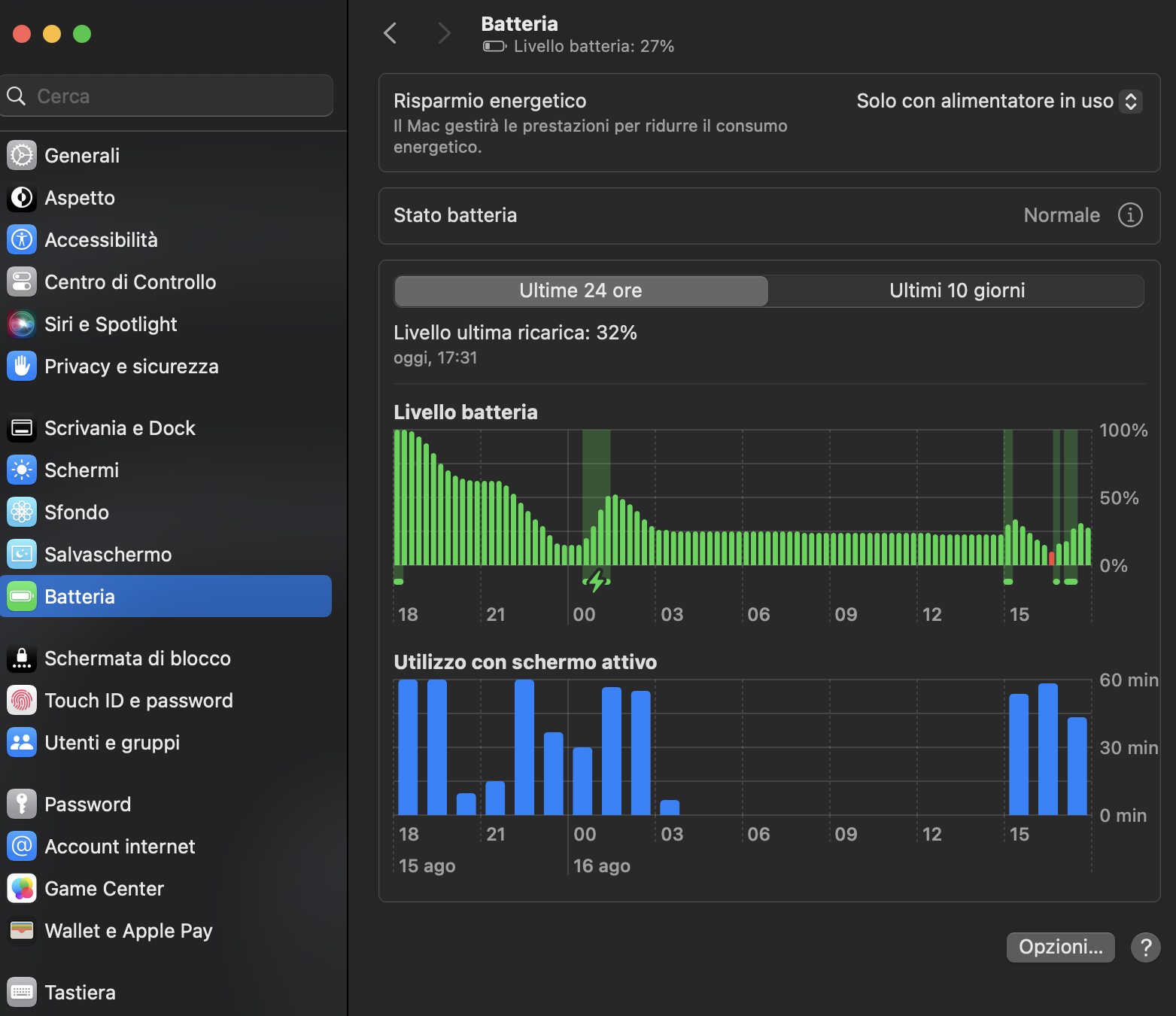Open the Game Center icon

coord(22,889)
